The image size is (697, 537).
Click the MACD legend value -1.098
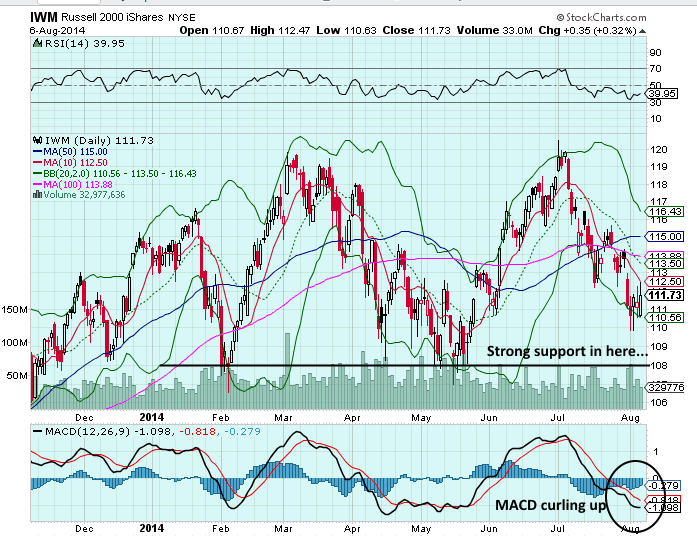click(153, 432)
